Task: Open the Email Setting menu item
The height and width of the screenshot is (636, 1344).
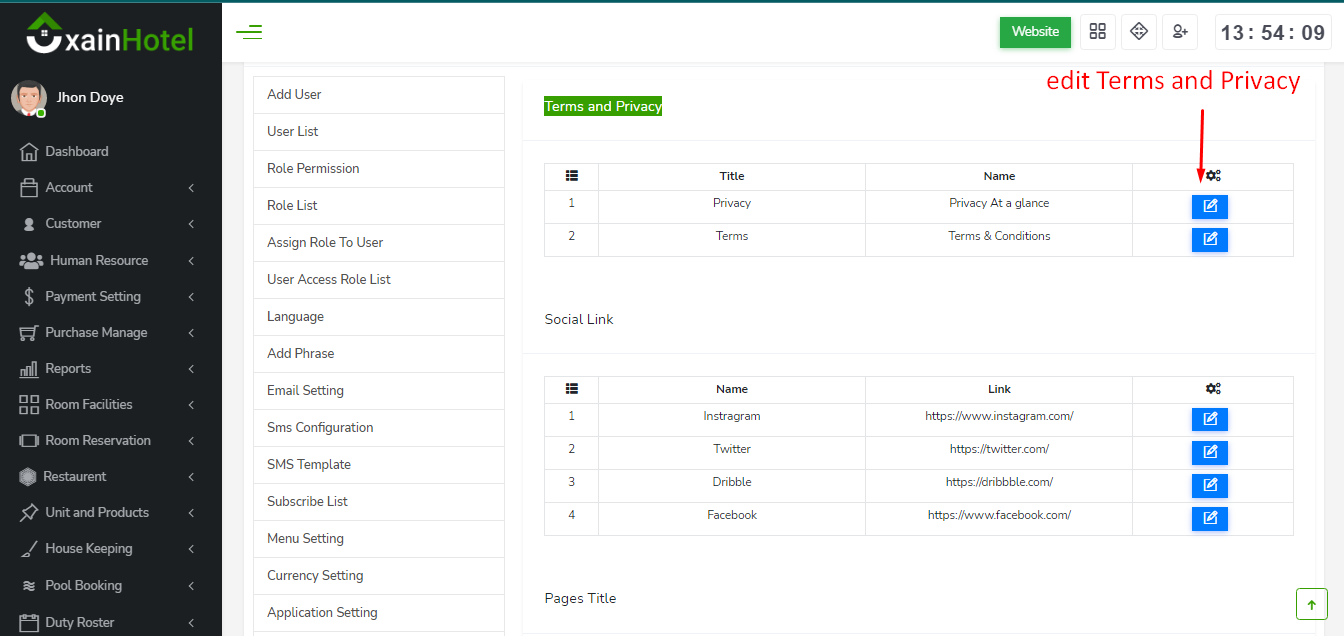Action: tap(305, 391)
